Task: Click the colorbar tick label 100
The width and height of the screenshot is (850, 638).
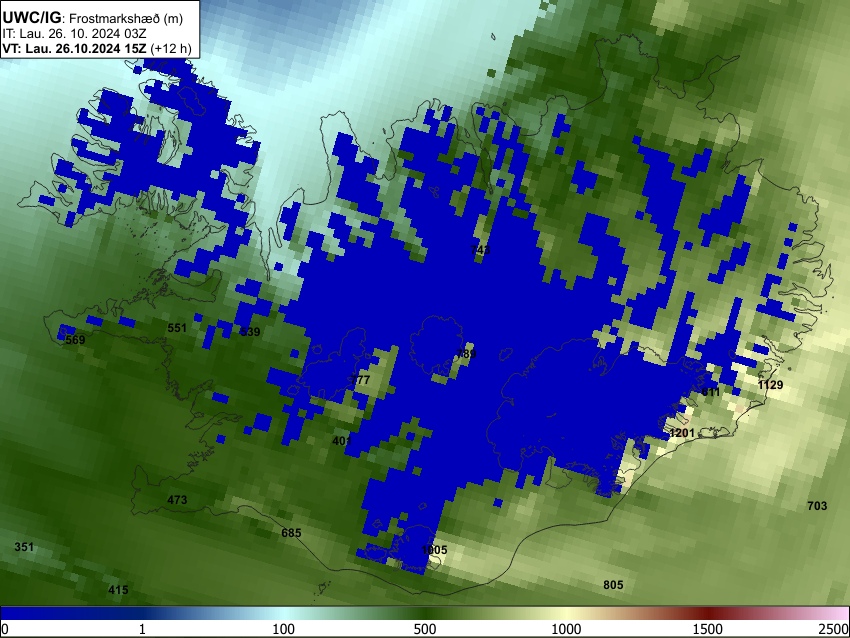Action: point(284,629)
